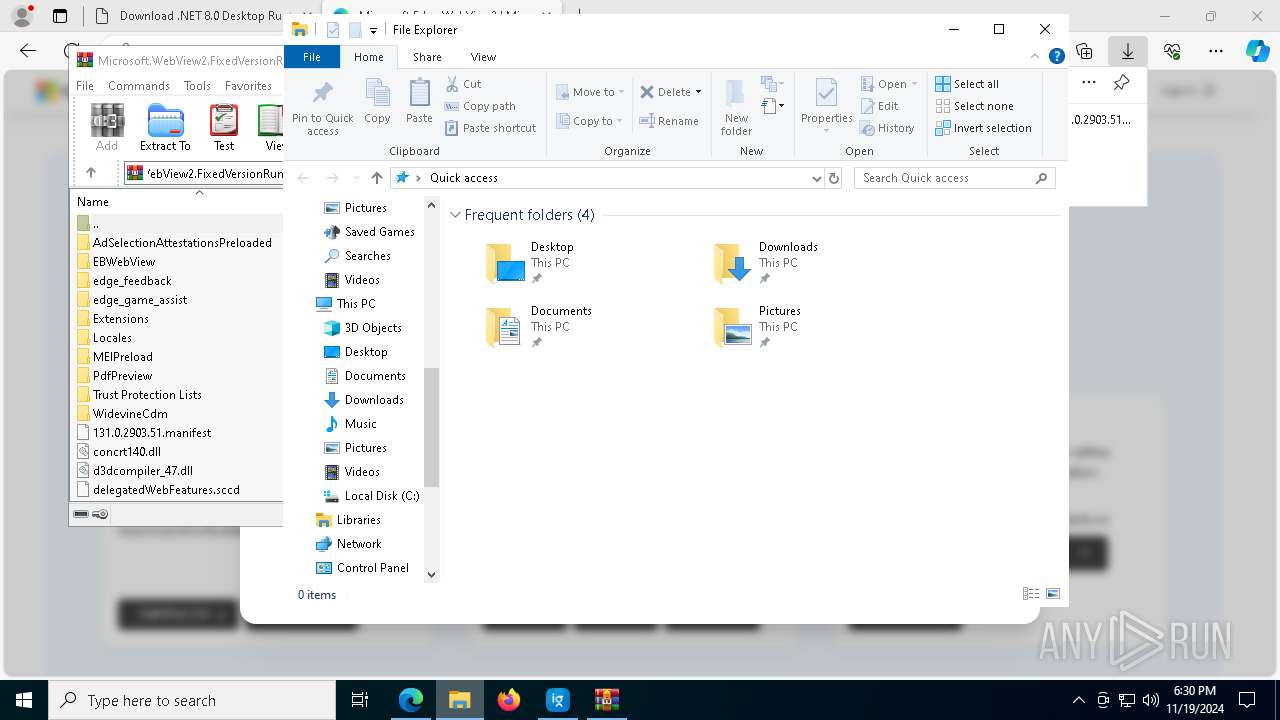Screen dimensions: 1280x720
Task: Open the Open button dropdown arrow
Action: tap(914, 84)
